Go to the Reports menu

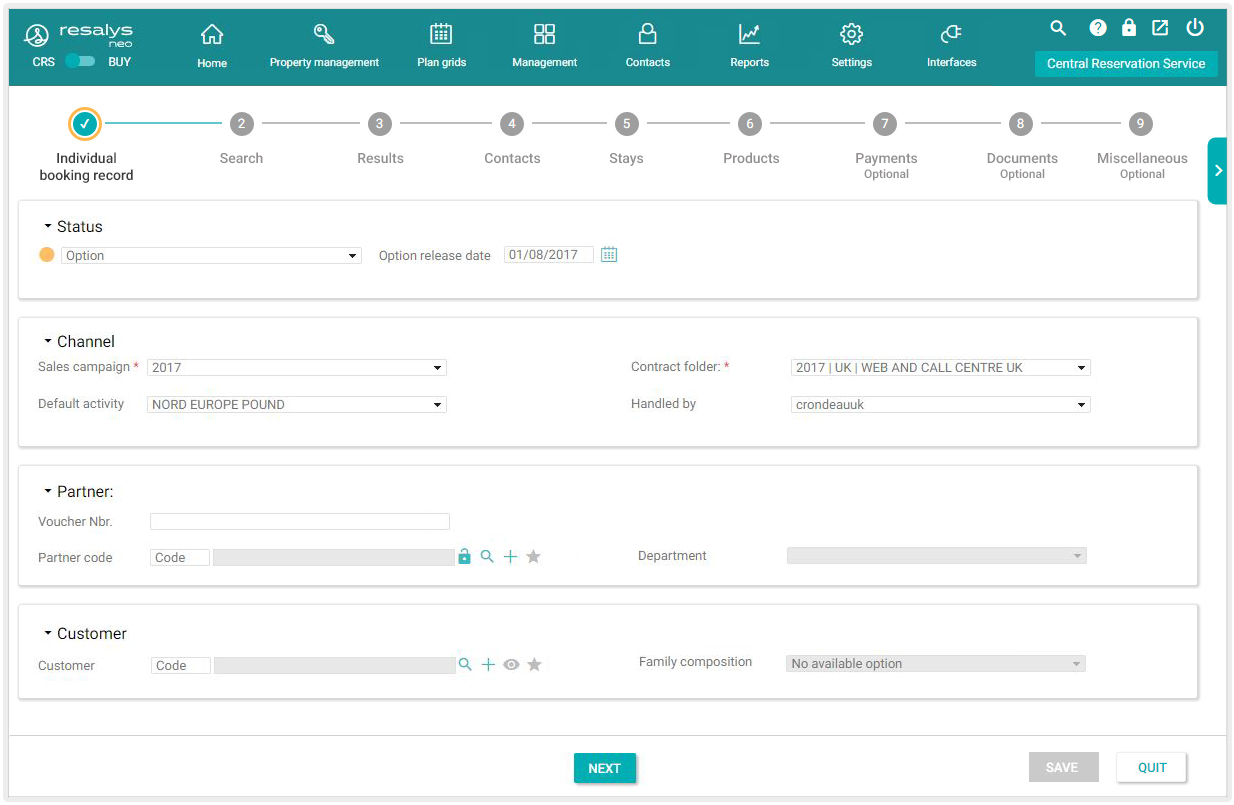pyautogui.click(x=749, y=47)
